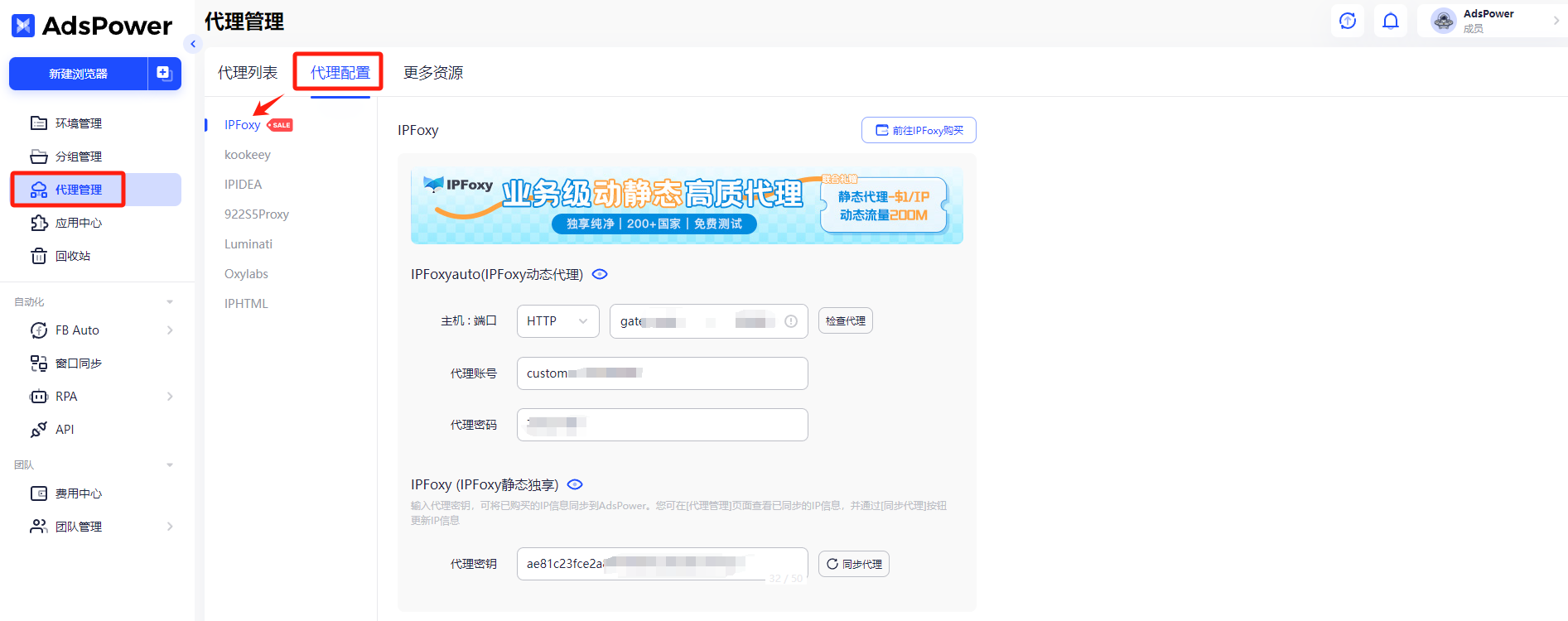Click the batch-create icon beside 新建浏览器
The height and width of the screenshot is (621, 1568).
(x=164, y=73)
